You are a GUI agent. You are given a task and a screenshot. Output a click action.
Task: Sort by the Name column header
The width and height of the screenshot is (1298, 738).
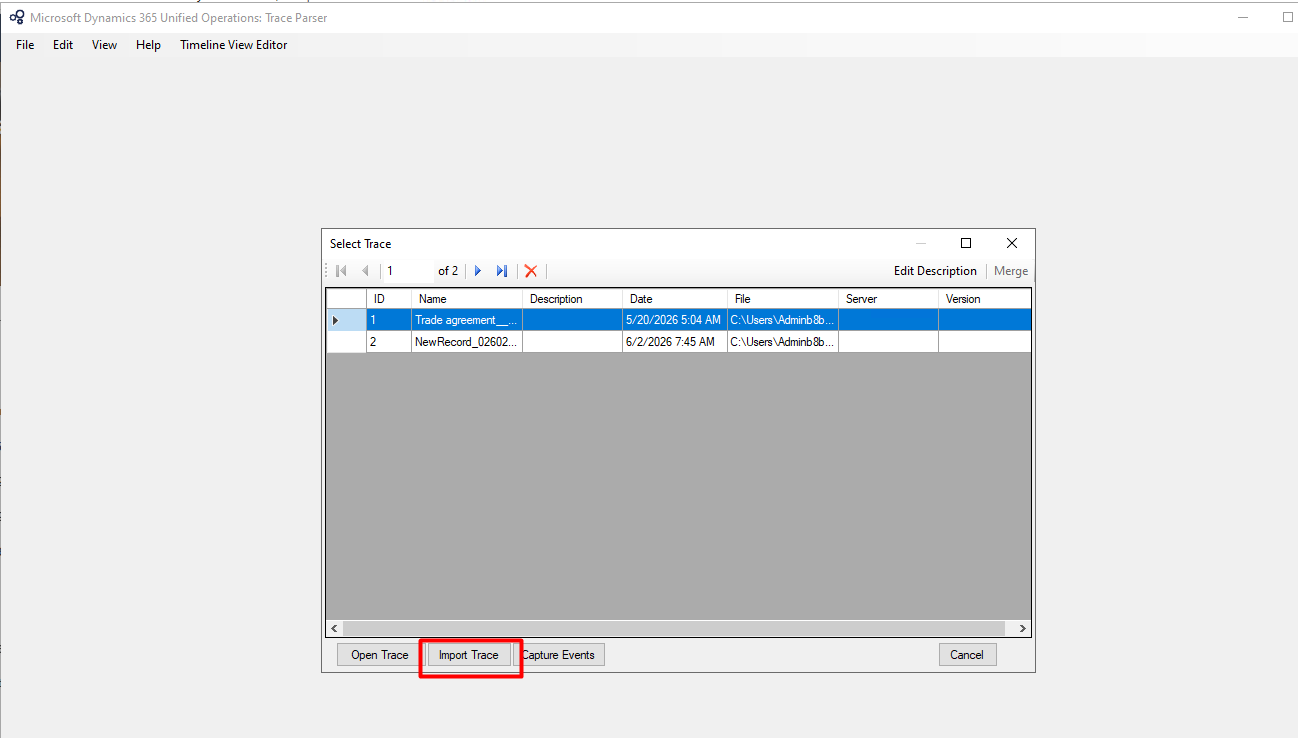tap(466, 299)
